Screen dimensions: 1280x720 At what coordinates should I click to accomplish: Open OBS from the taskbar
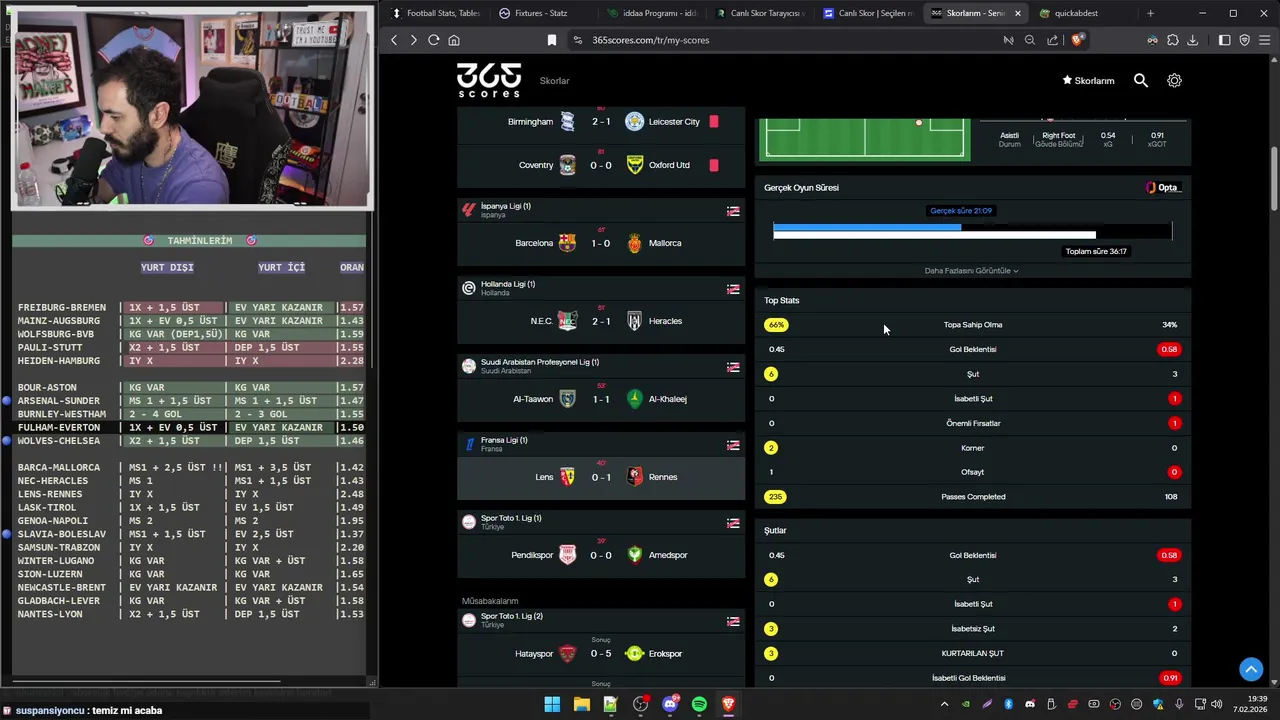(x=640, y=704)
